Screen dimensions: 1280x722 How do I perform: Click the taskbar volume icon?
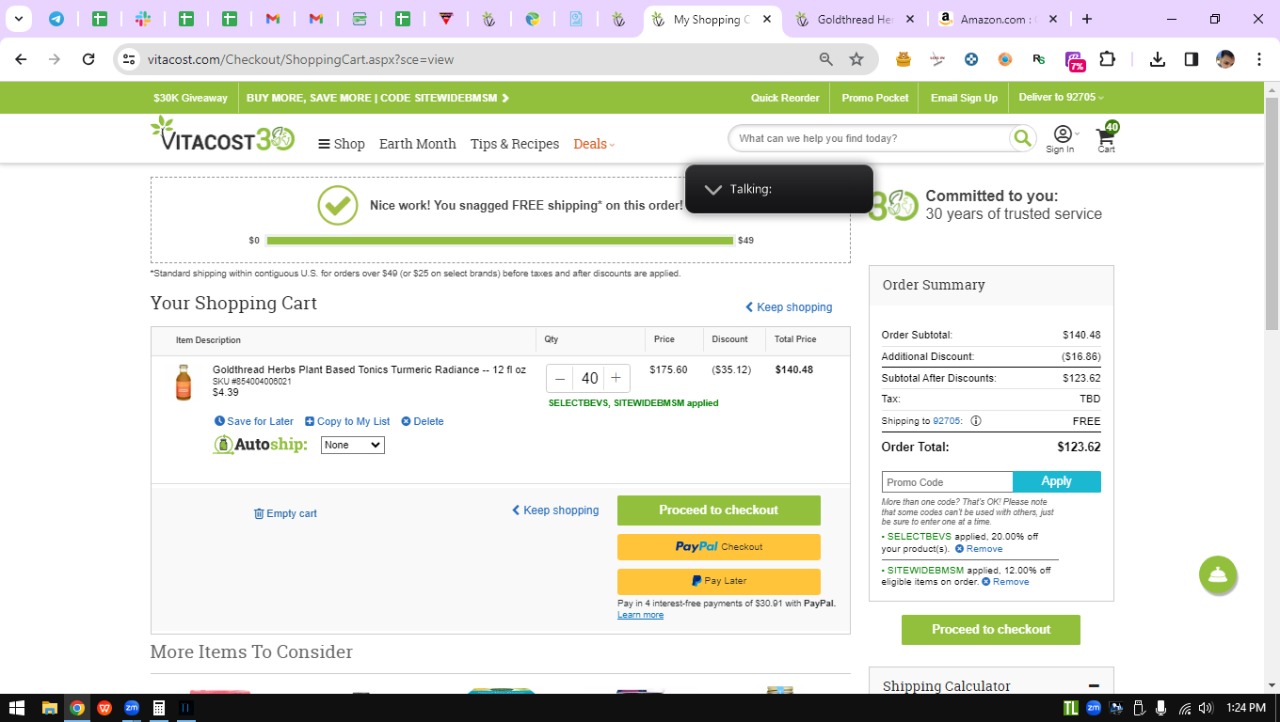click(1205, 708)
